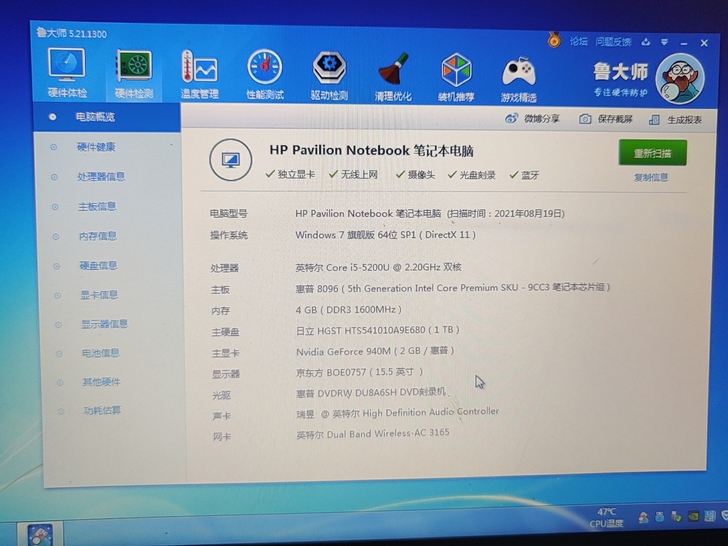Click the Dual Band Wireless-AC 3165 value
Viewport: 728px width, 546px height.
(x=373, y=434)
